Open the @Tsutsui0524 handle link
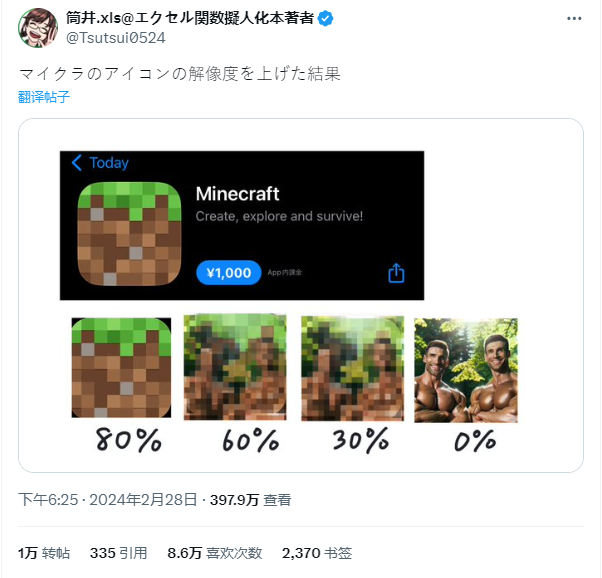Screen dimensions: 602x578 pyautogui.click(x=116, y=38)
